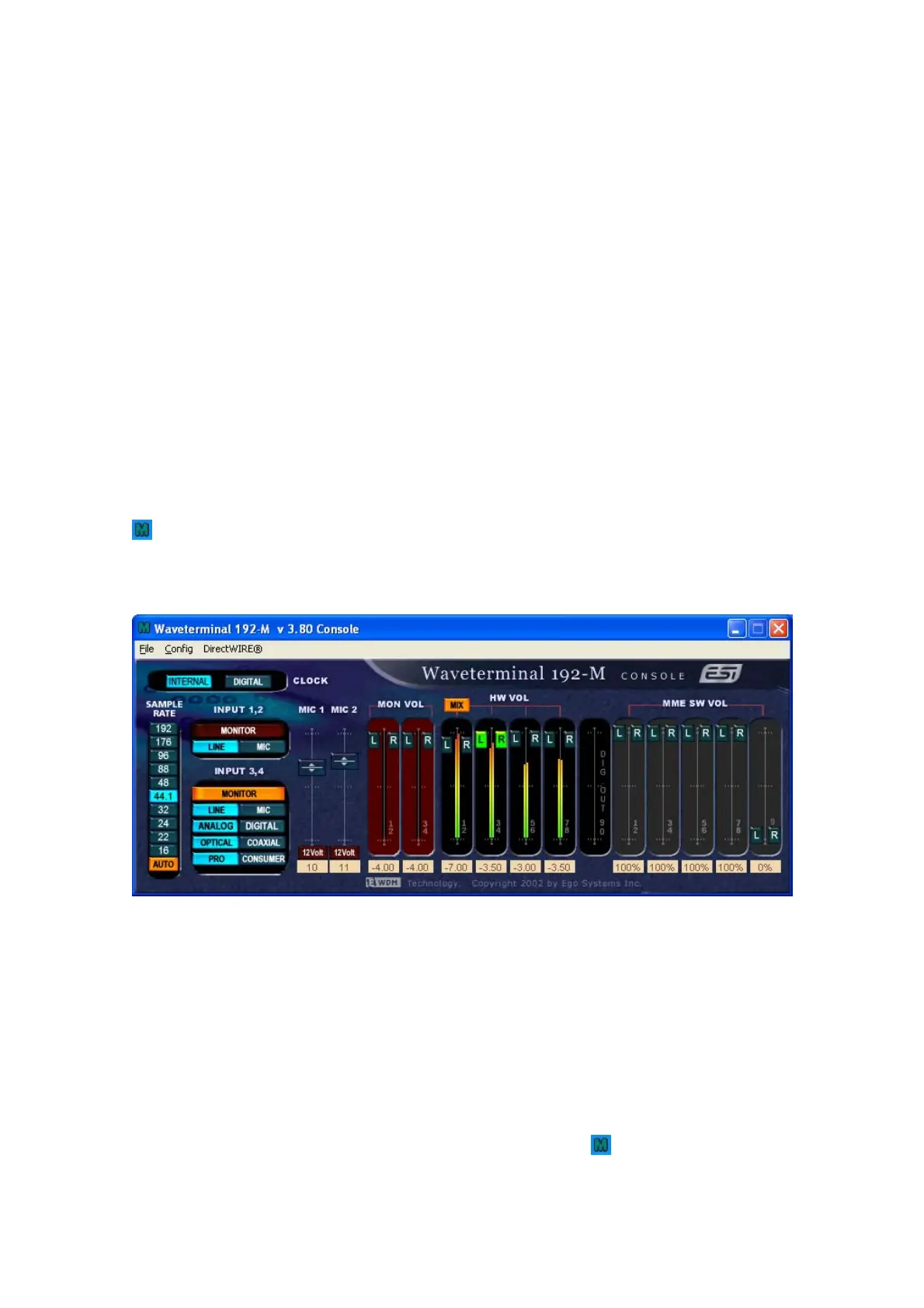The width and height of the screenshot is (924, 1308).
Task: Toggle the MIX button above HW VOL
Action: tap(457, 705)
